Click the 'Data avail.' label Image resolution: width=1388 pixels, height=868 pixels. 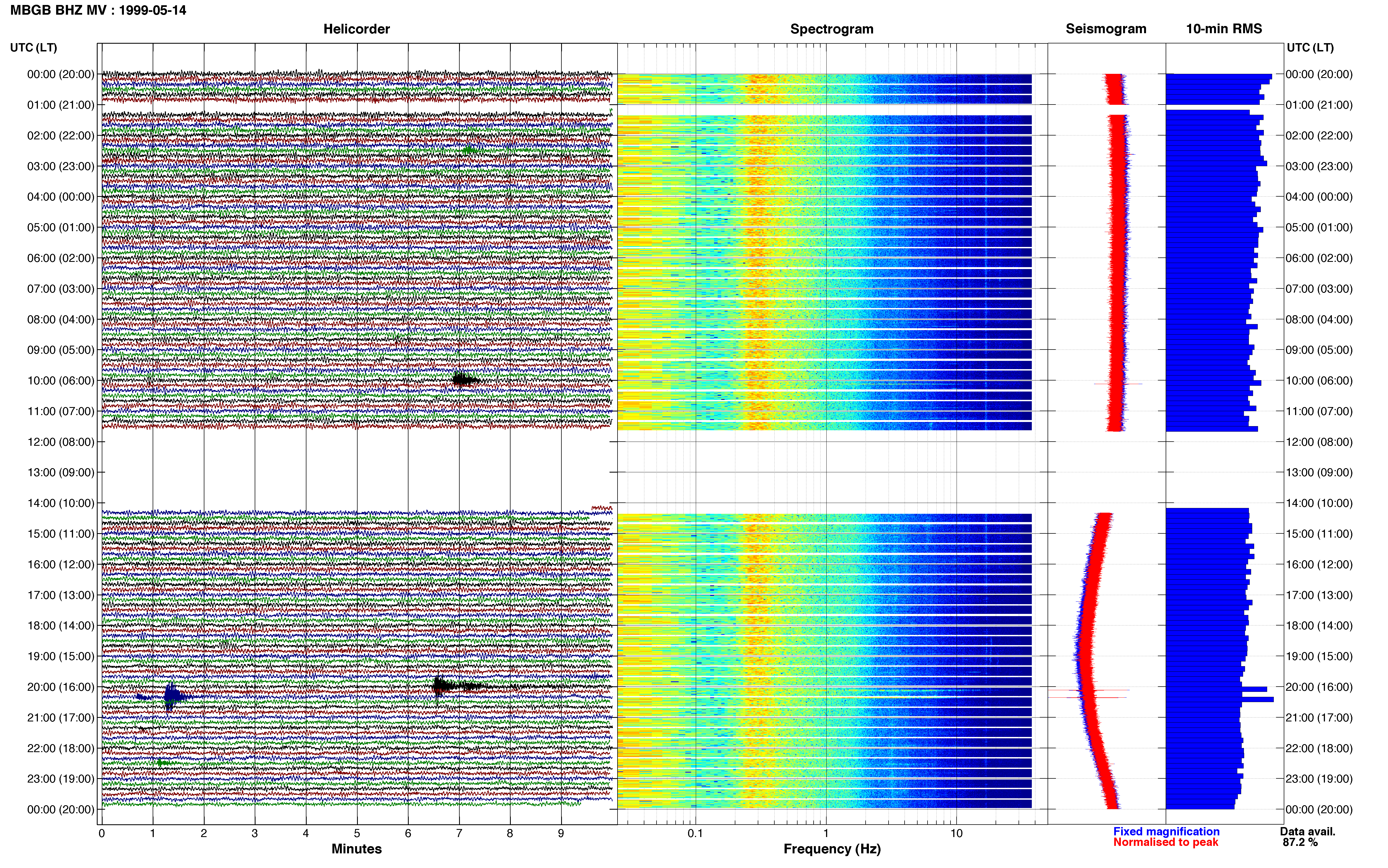pyautogui.click(x=1308, y=832)
